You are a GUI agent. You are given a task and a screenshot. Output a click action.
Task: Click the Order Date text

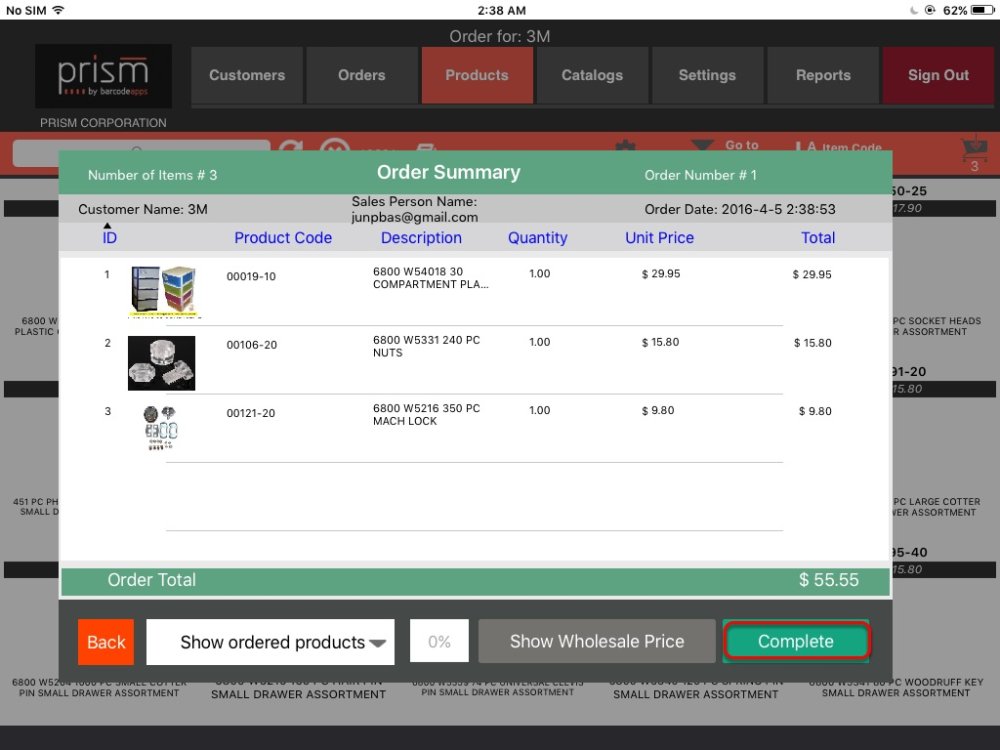[740, 209]
